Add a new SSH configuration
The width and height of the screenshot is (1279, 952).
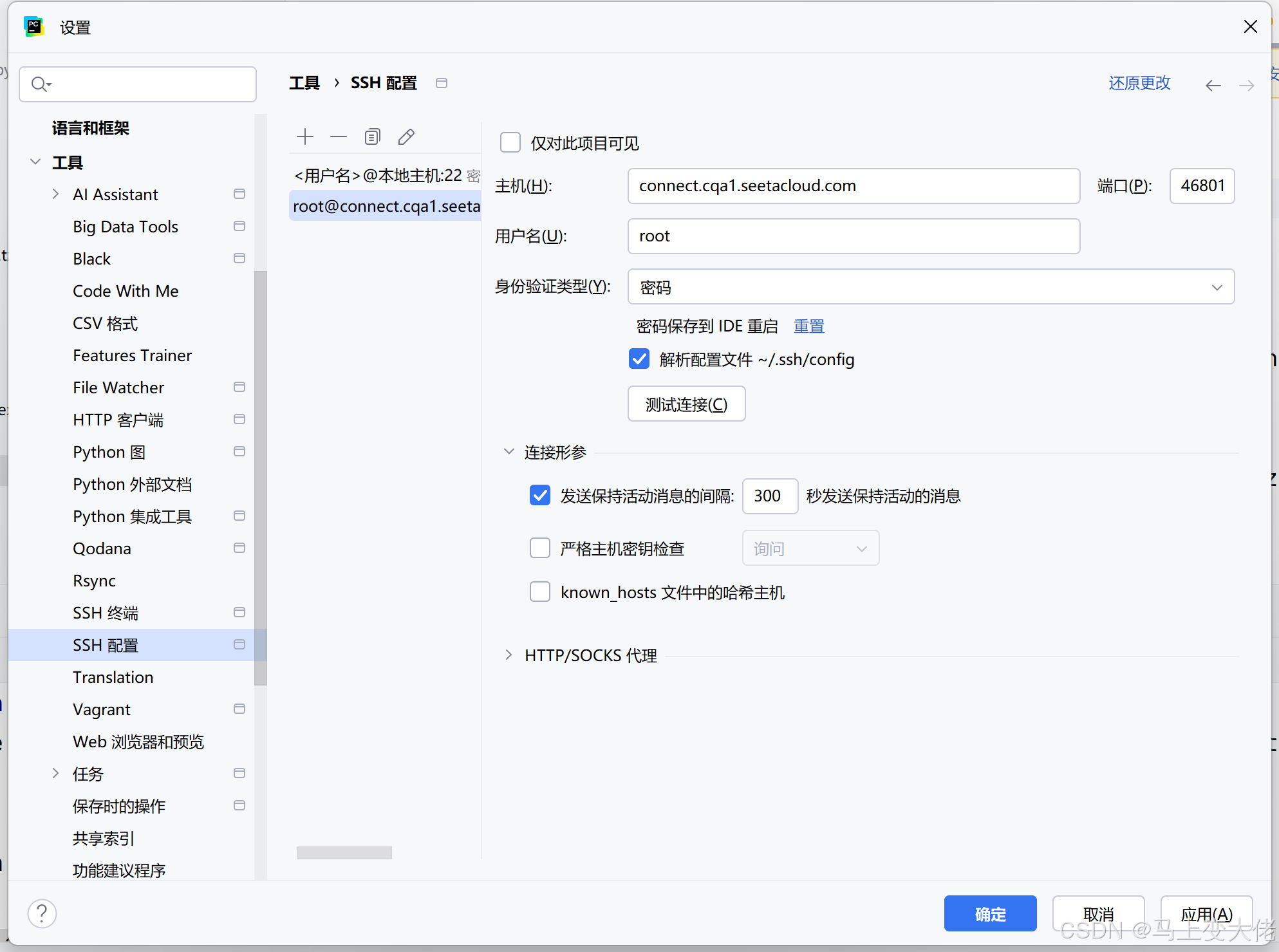[x=304, y=136]
